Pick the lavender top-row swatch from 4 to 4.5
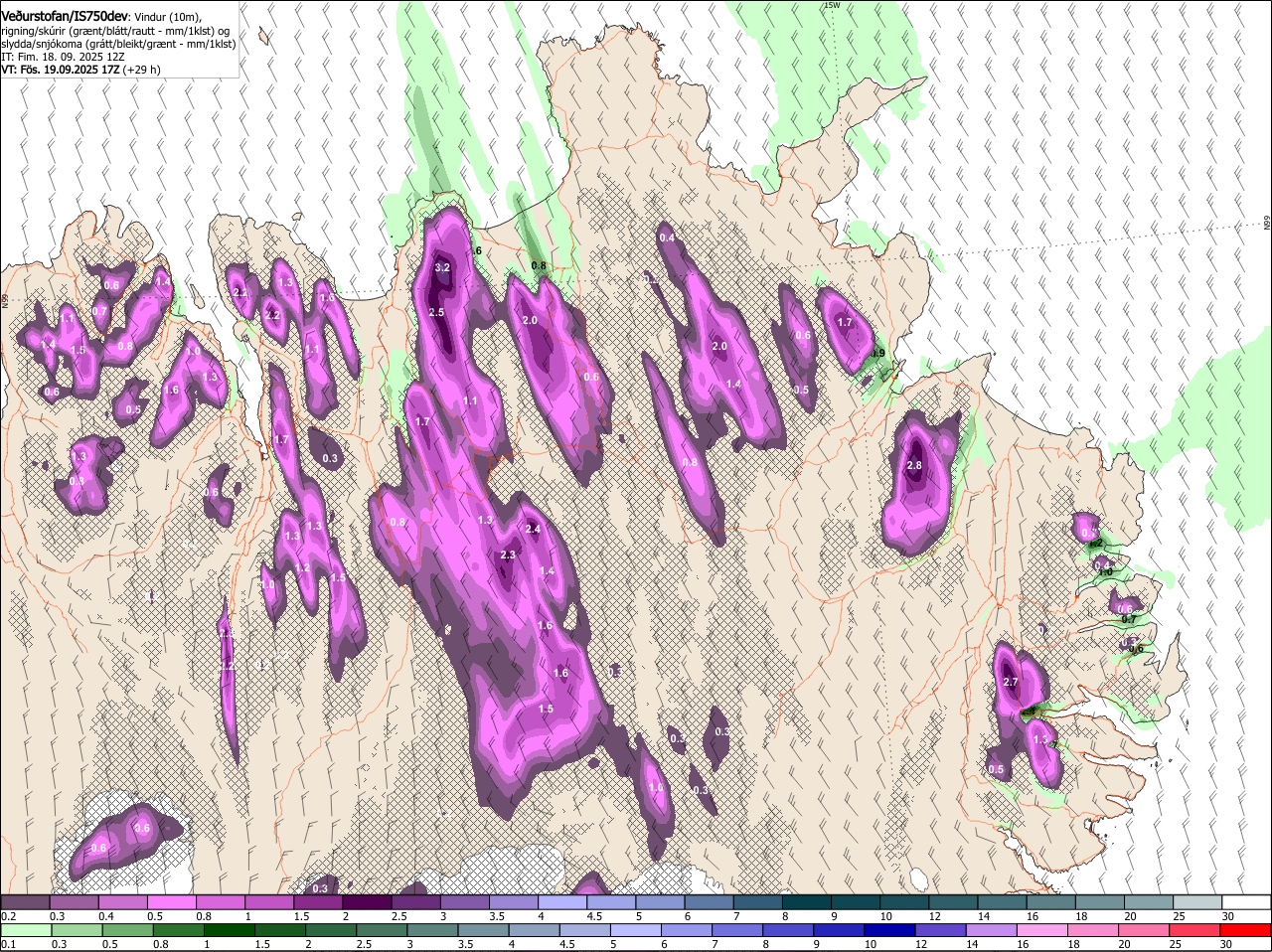The width and height of the screenshot is (1272, 952). coord(562,902)
